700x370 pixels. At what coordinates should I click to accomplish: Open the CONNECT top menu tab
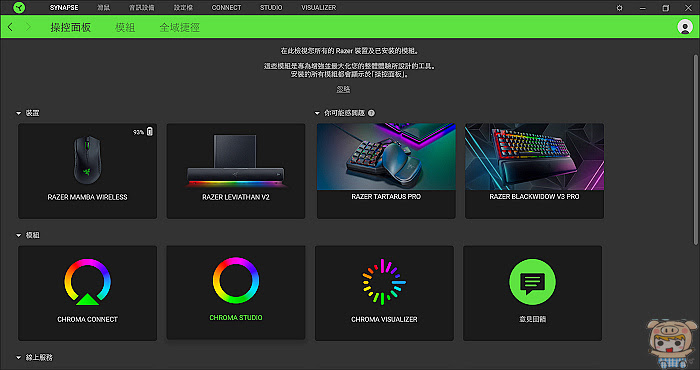(x=226, y=8)
